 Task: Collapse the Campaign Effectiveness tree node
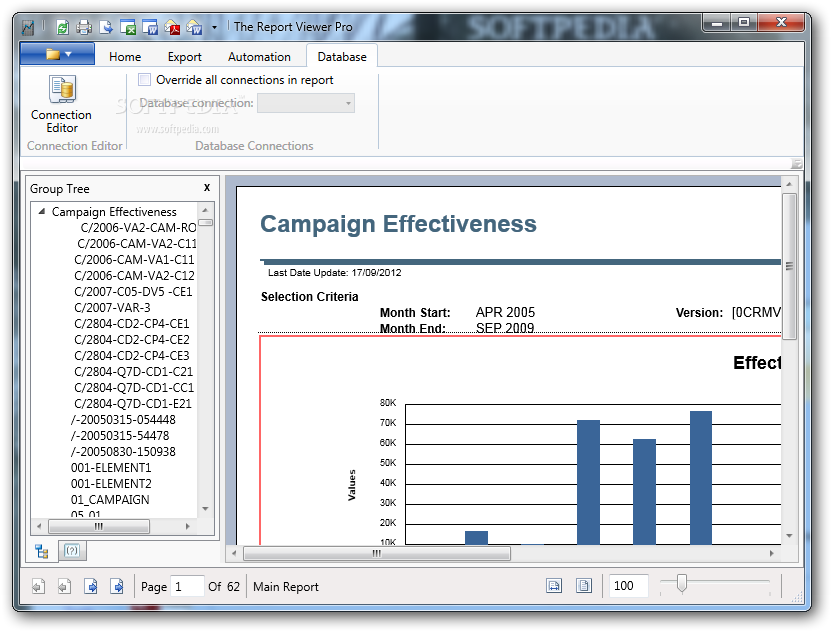(x=42, y=211)
